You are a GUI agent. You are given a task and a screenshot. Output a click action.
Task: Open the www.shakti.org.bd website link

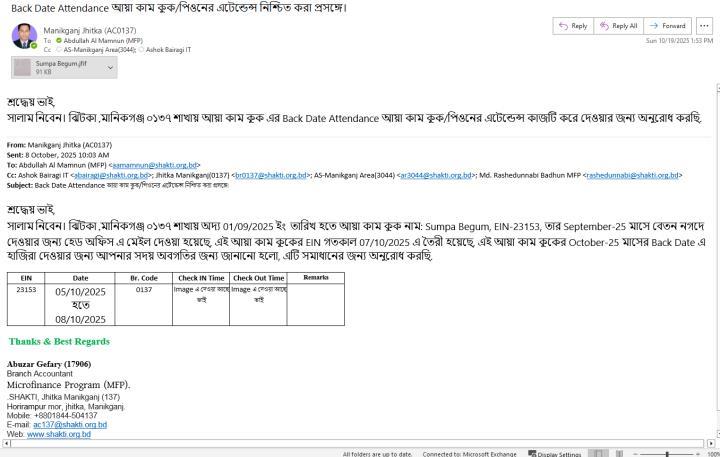click(x=58, y=434)
